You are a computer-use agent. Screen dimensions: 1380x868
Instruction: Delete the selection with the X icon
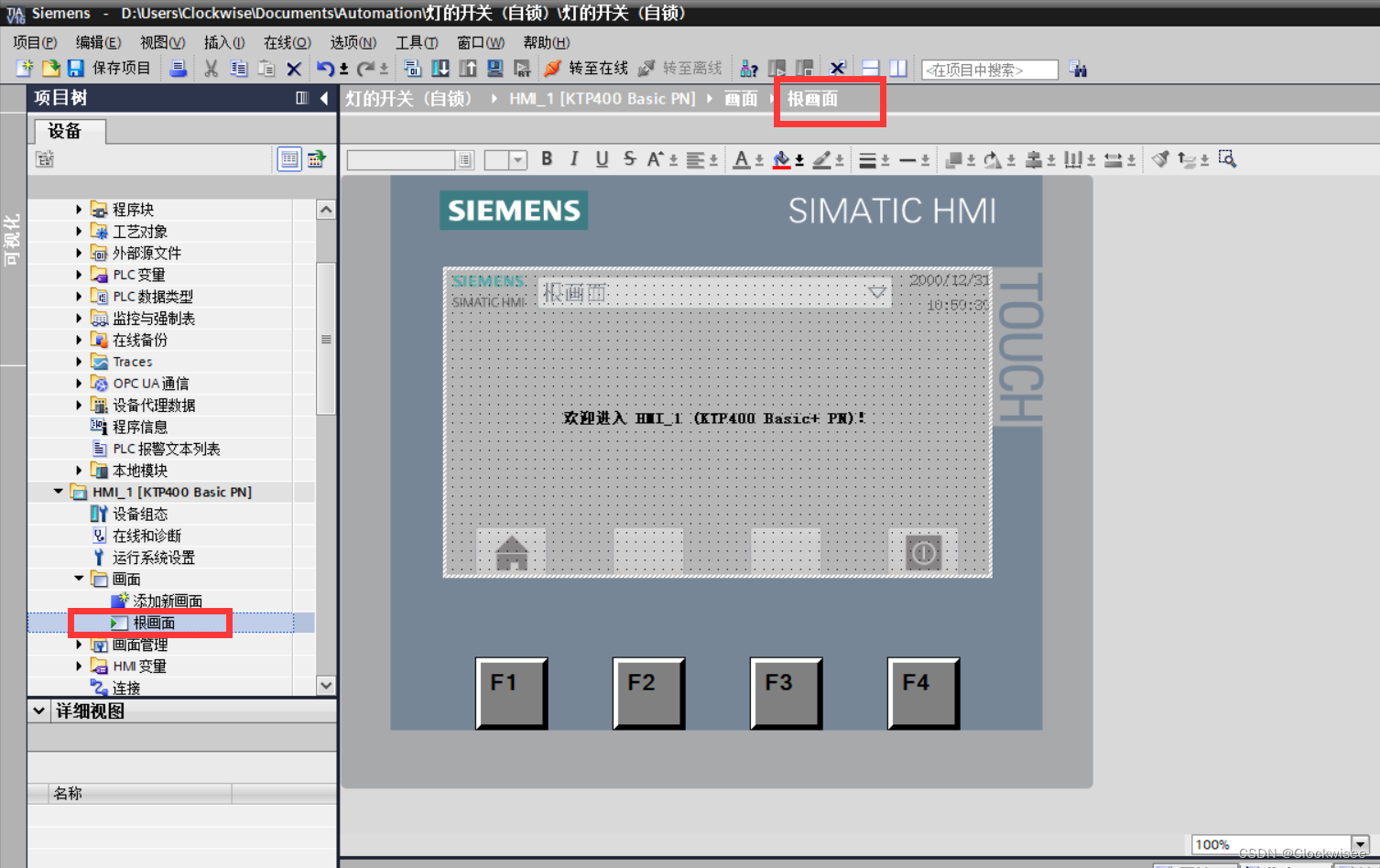click(294, 69)
